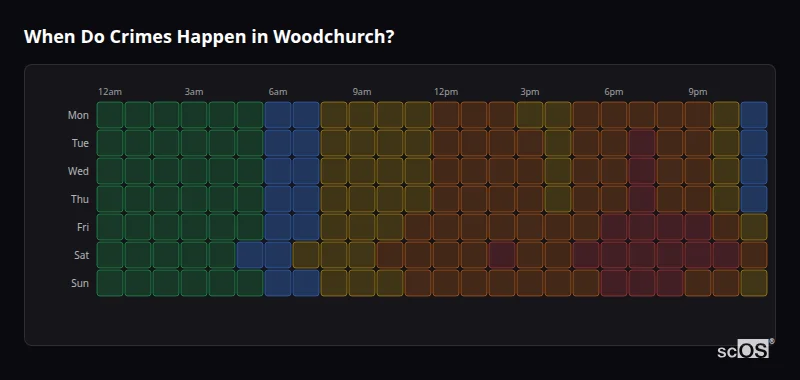Click the Thursday 6pm heatmap cell
This screenshot has height=380, width=800.
[614, 199]
